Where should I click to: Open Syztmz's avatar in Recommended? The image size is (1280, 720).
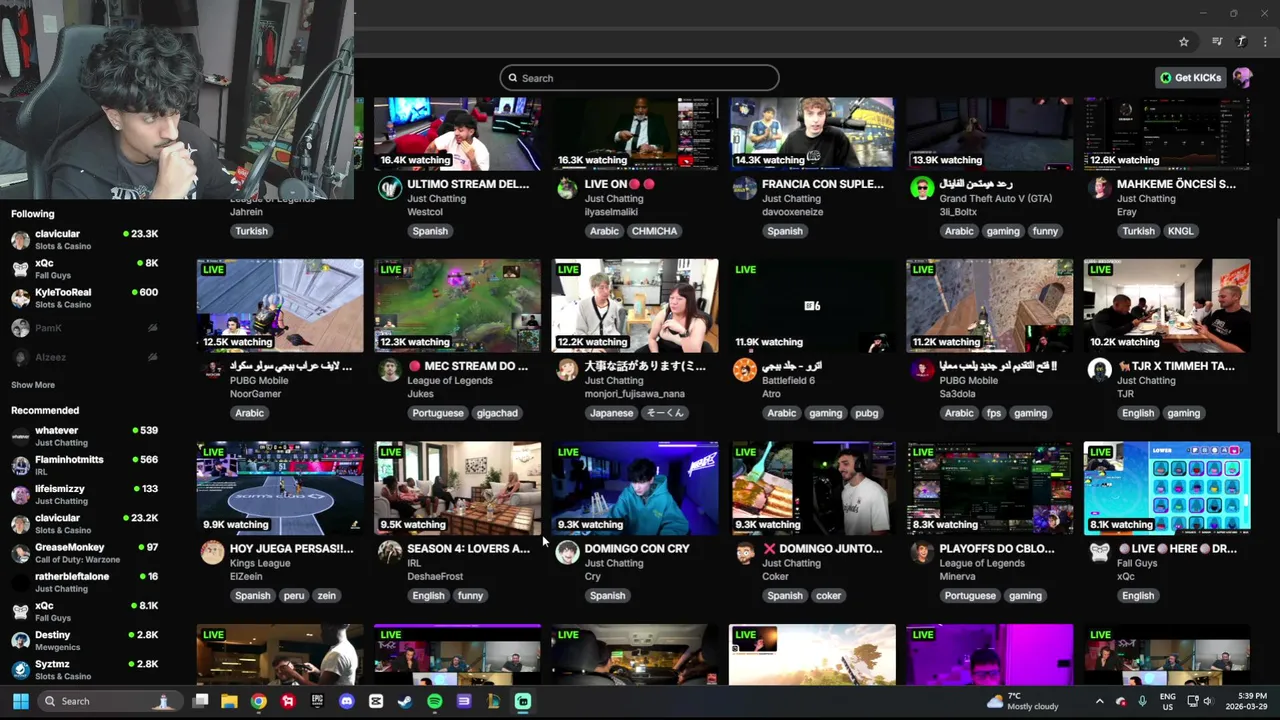pos(20,670)
